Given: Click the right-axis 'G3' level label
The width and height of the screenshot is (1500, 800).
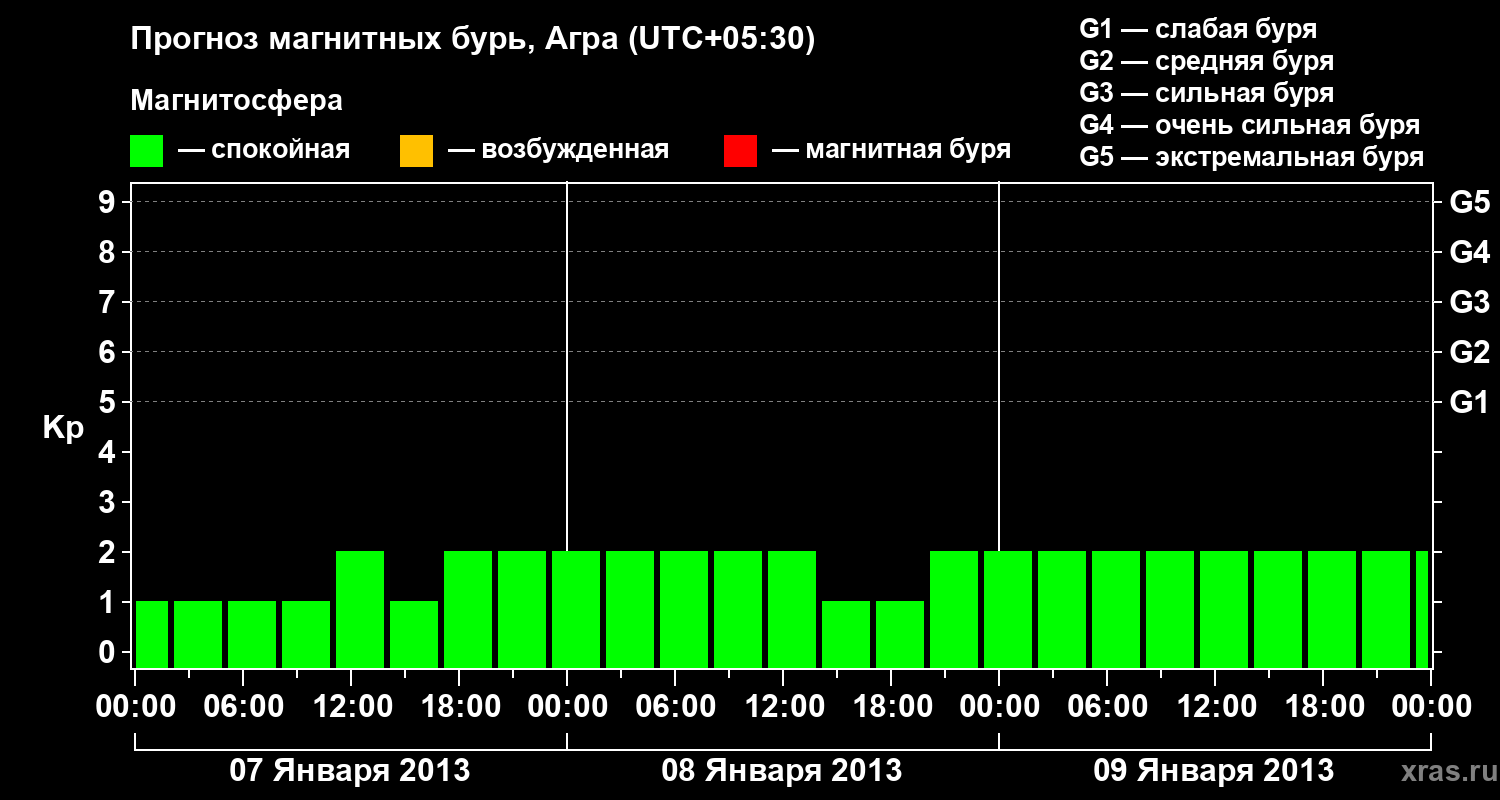Looking at the screenshot, I should [1469, 302].
